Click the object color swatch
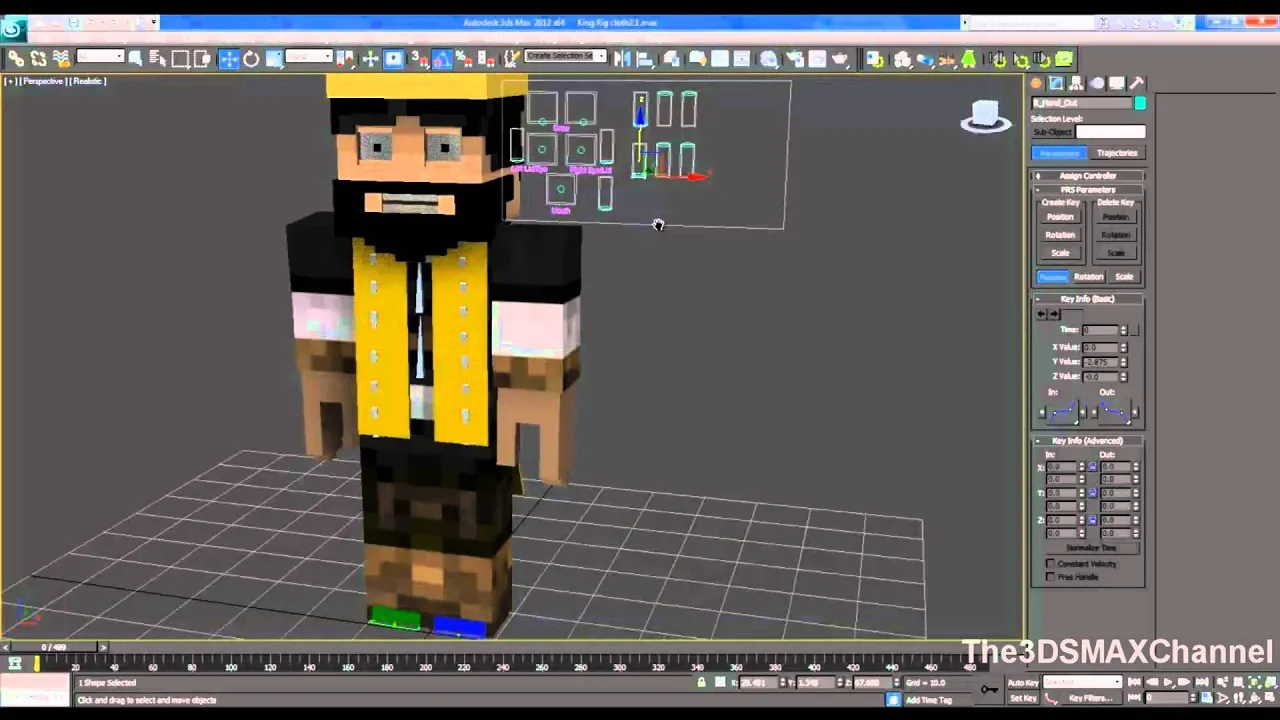Image resolution: width=1280 pixels, height=720 pixels. tap(1140, 103)
